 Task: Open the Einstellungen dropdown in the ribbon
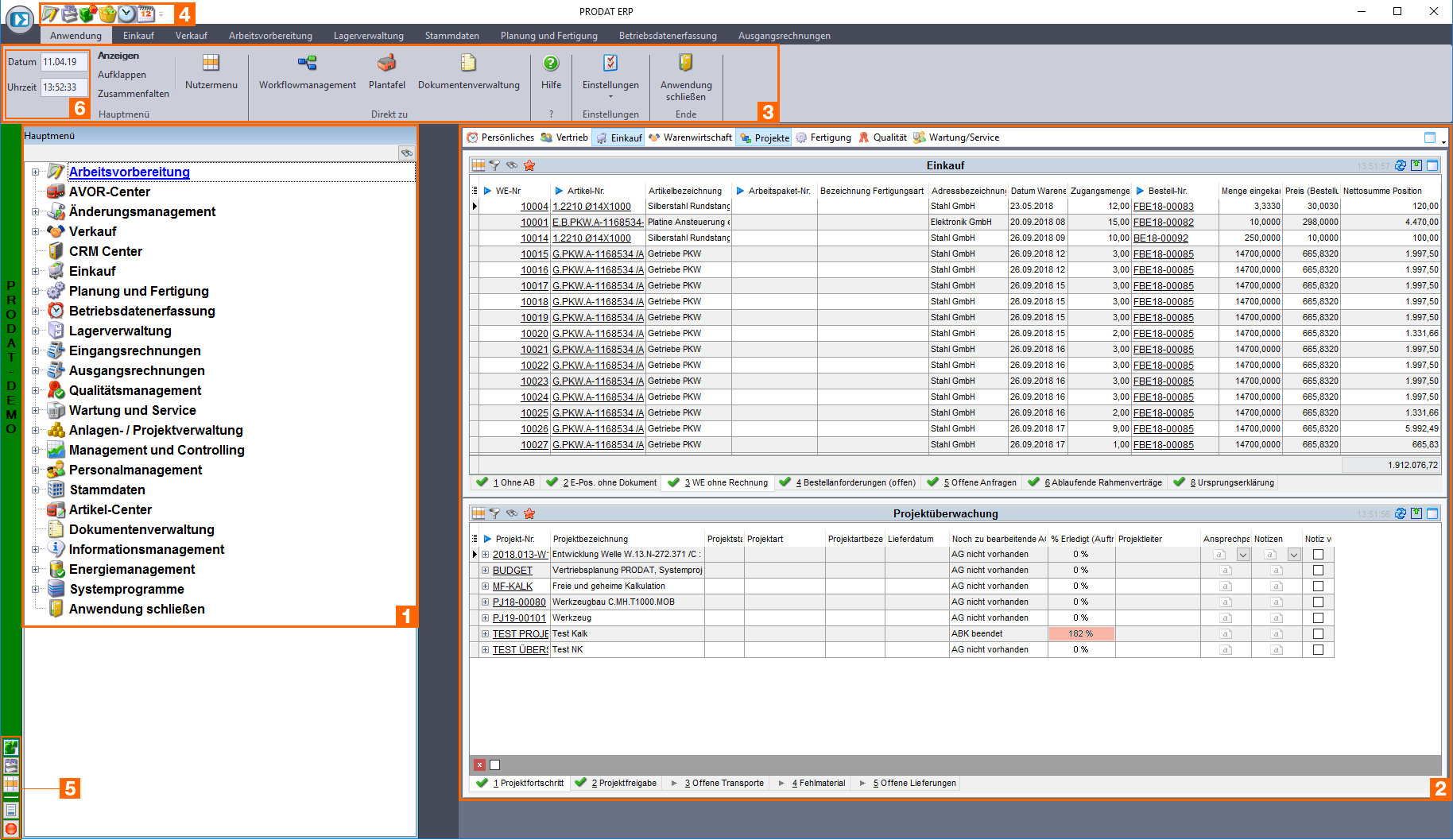tap(610, 77)
